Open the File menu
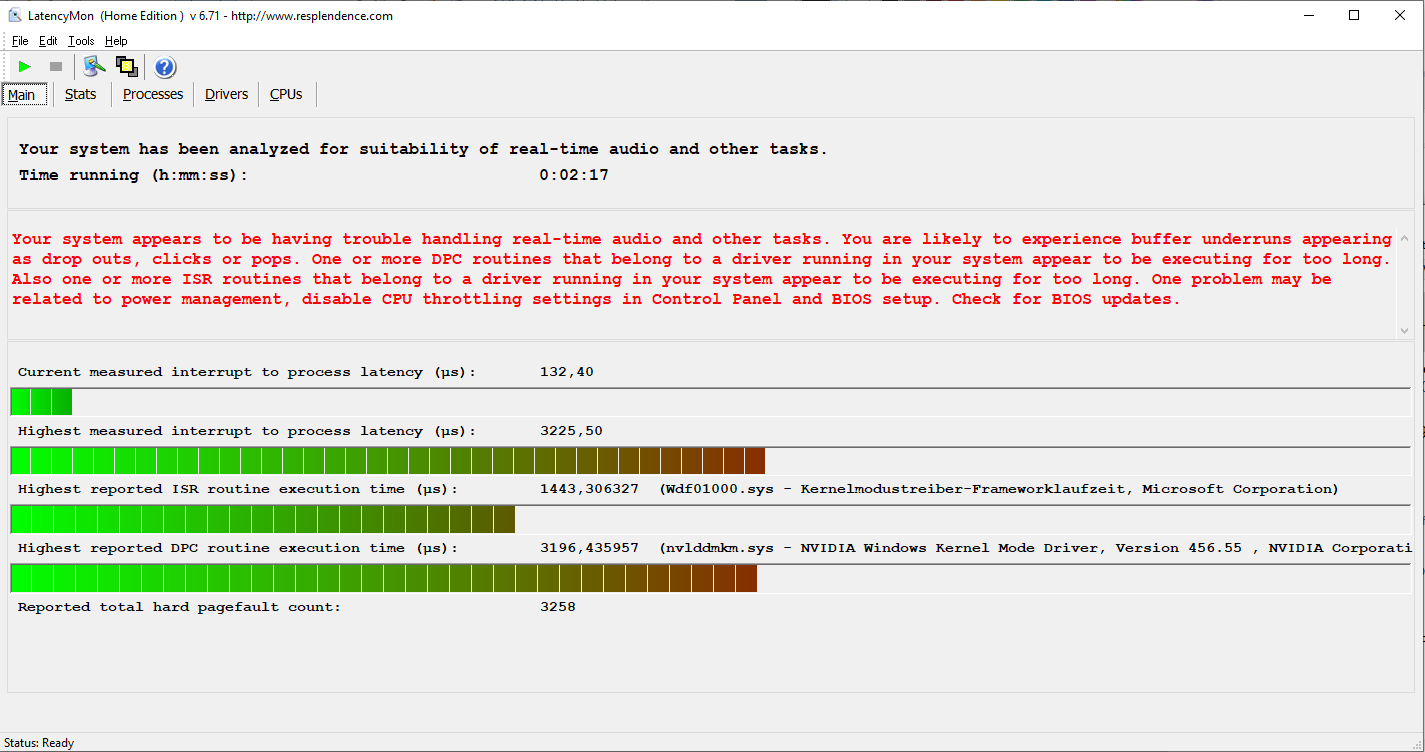 (20, 41)
